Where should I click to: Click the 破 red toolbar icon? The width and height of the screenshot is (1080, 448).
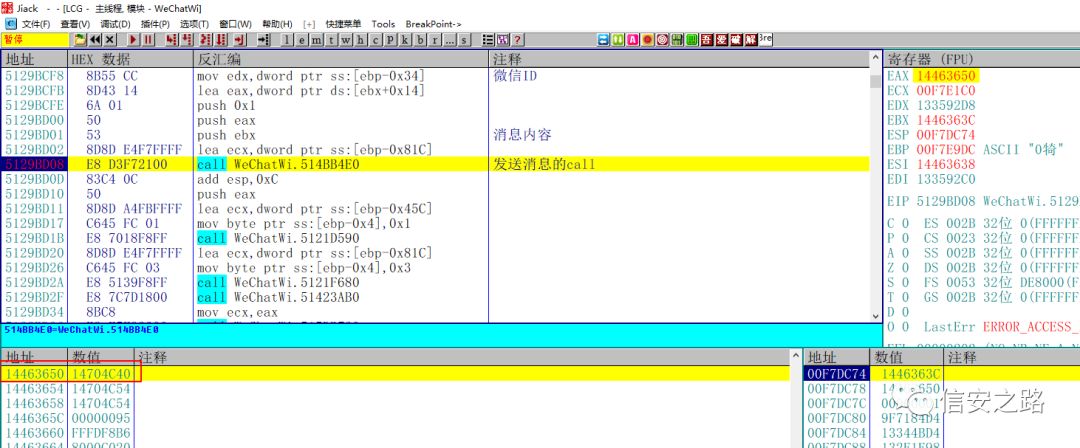736,39
